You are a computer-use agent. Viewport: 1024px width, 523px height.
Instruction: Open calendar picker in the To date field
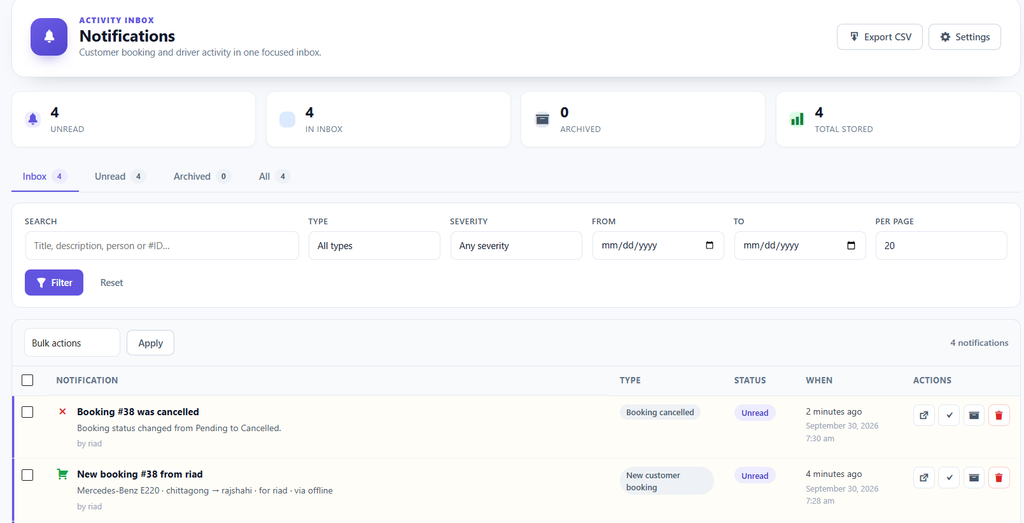pyautogui.click(x=851, y=246)
